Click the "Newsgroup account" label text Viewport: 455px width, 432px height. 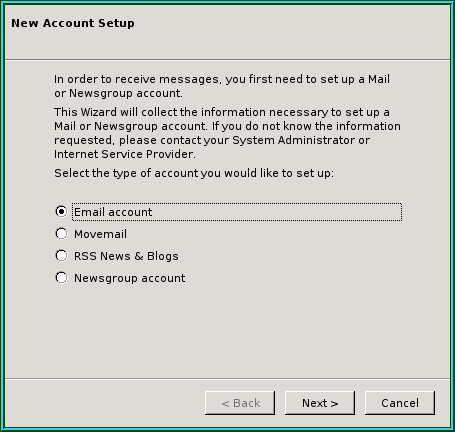click(x=129, y=278)
